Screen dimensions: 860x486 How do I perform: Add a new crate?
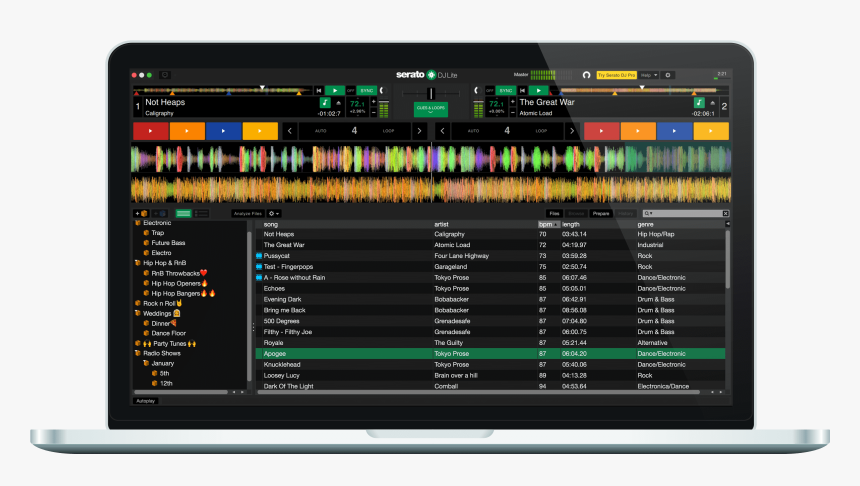click(140, 213)
